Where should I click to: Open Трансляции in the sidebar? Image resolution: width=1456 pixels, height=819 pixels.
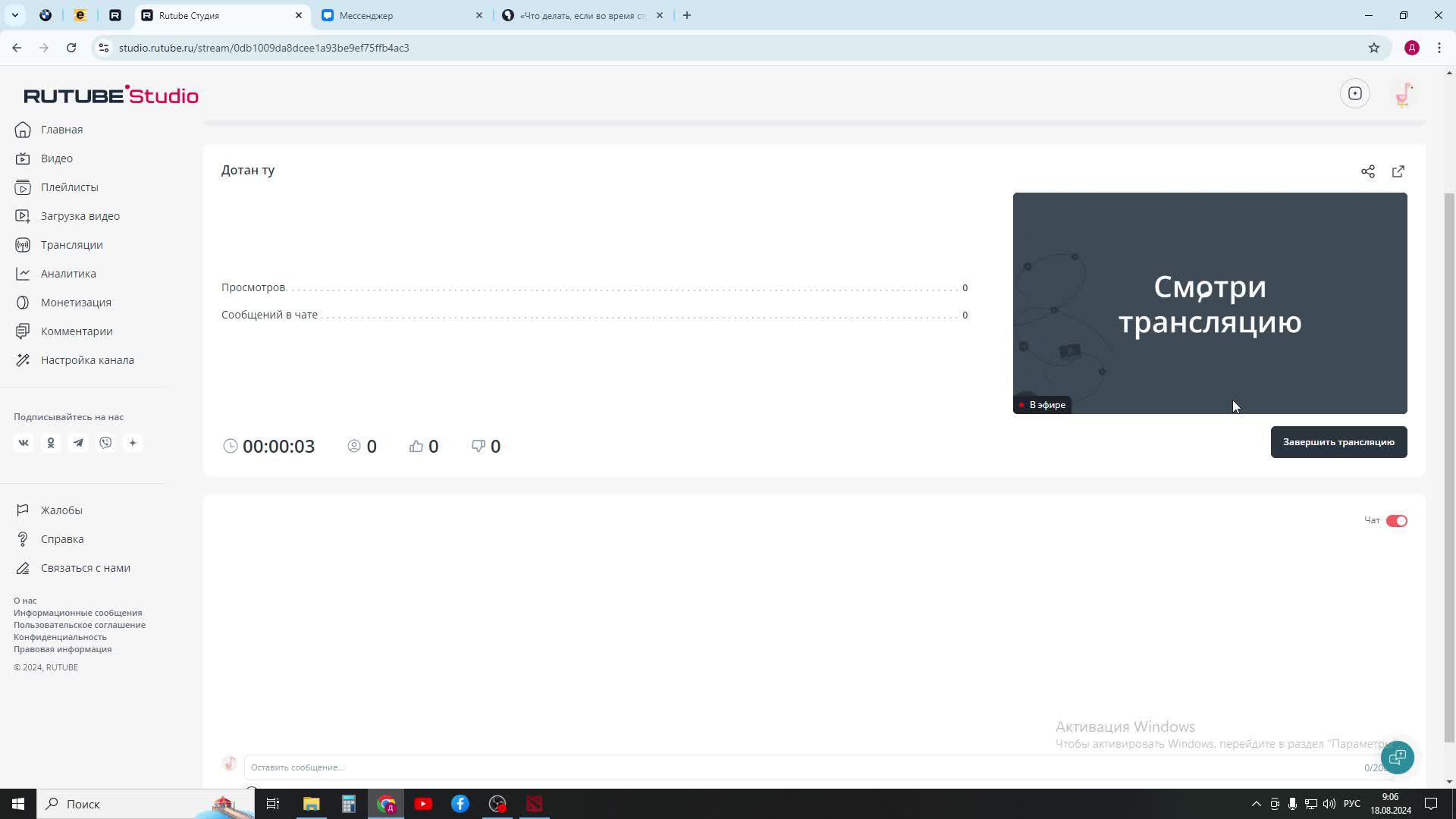[x=71, y=245]
